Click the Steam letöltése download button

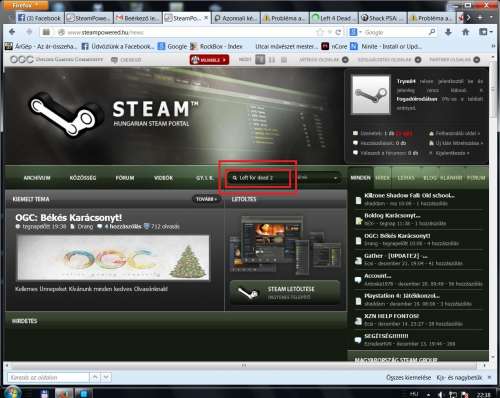[285, 292]
